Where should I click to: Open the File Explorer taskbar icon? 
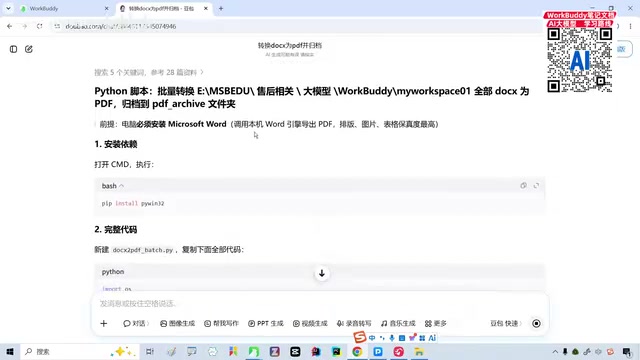coord(419,351)
